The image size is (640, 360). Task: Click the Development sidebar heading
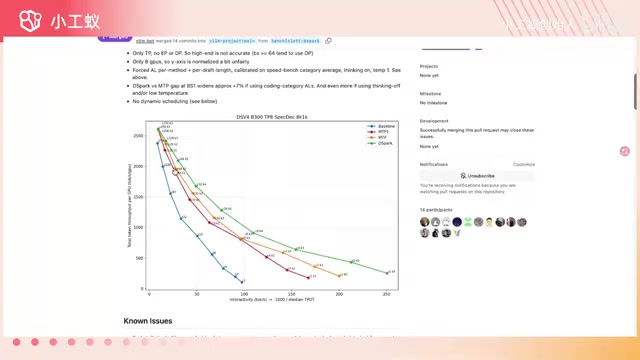coord(434,121)
